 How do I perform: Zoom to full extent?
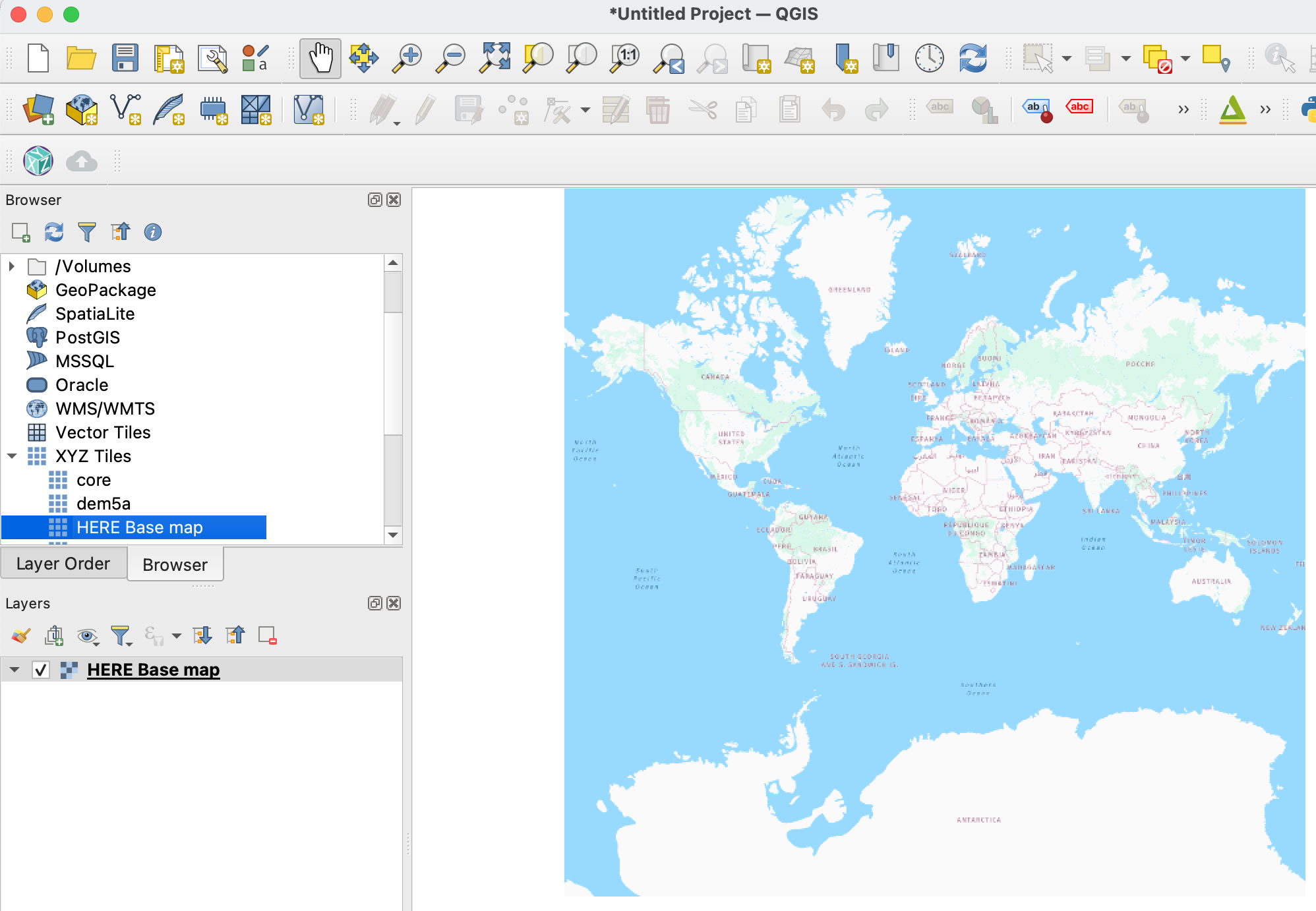(x=494, y=58)
